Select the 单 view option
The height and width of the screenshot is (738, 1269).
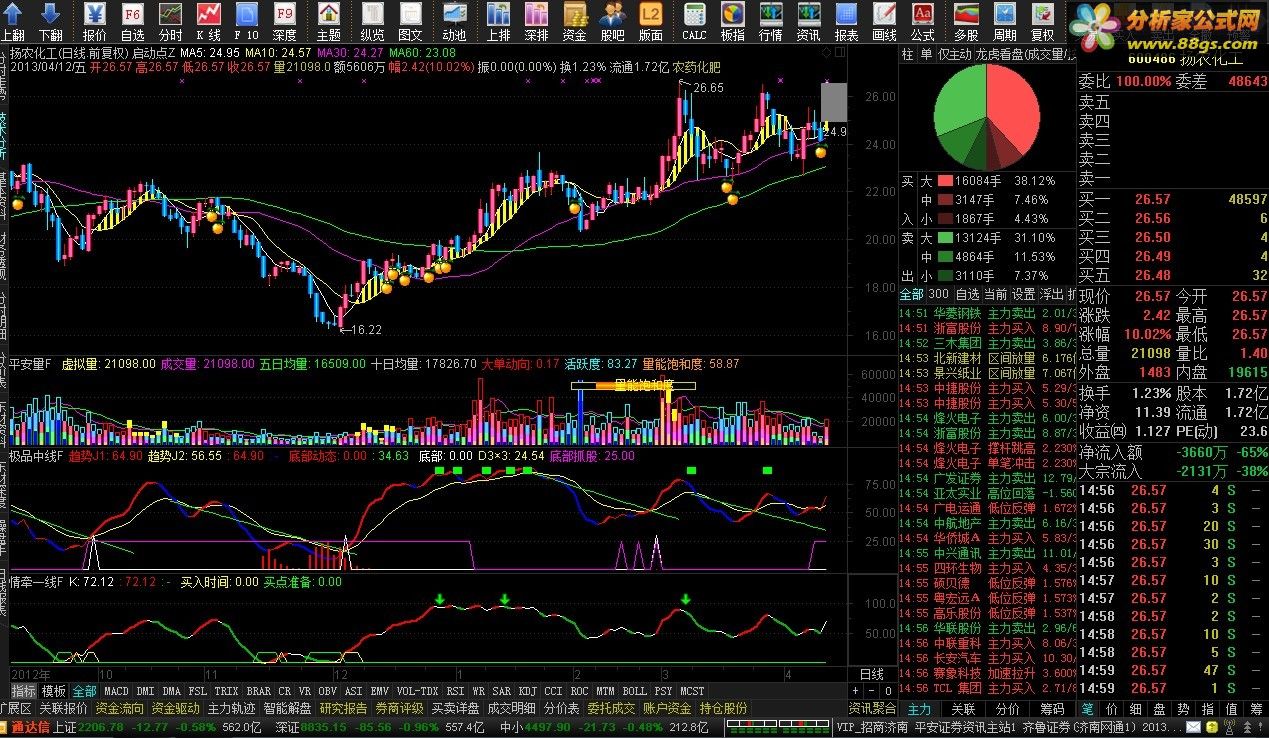(925, 54)
